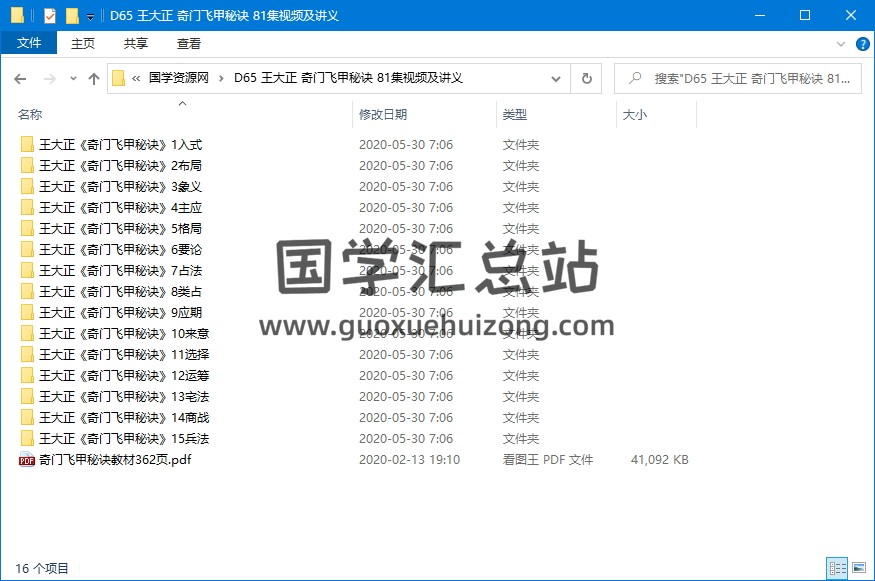Viewport: 875px width, 581px height.
Task: Select the folder icon for 10来意
Action: pos(27,334)
